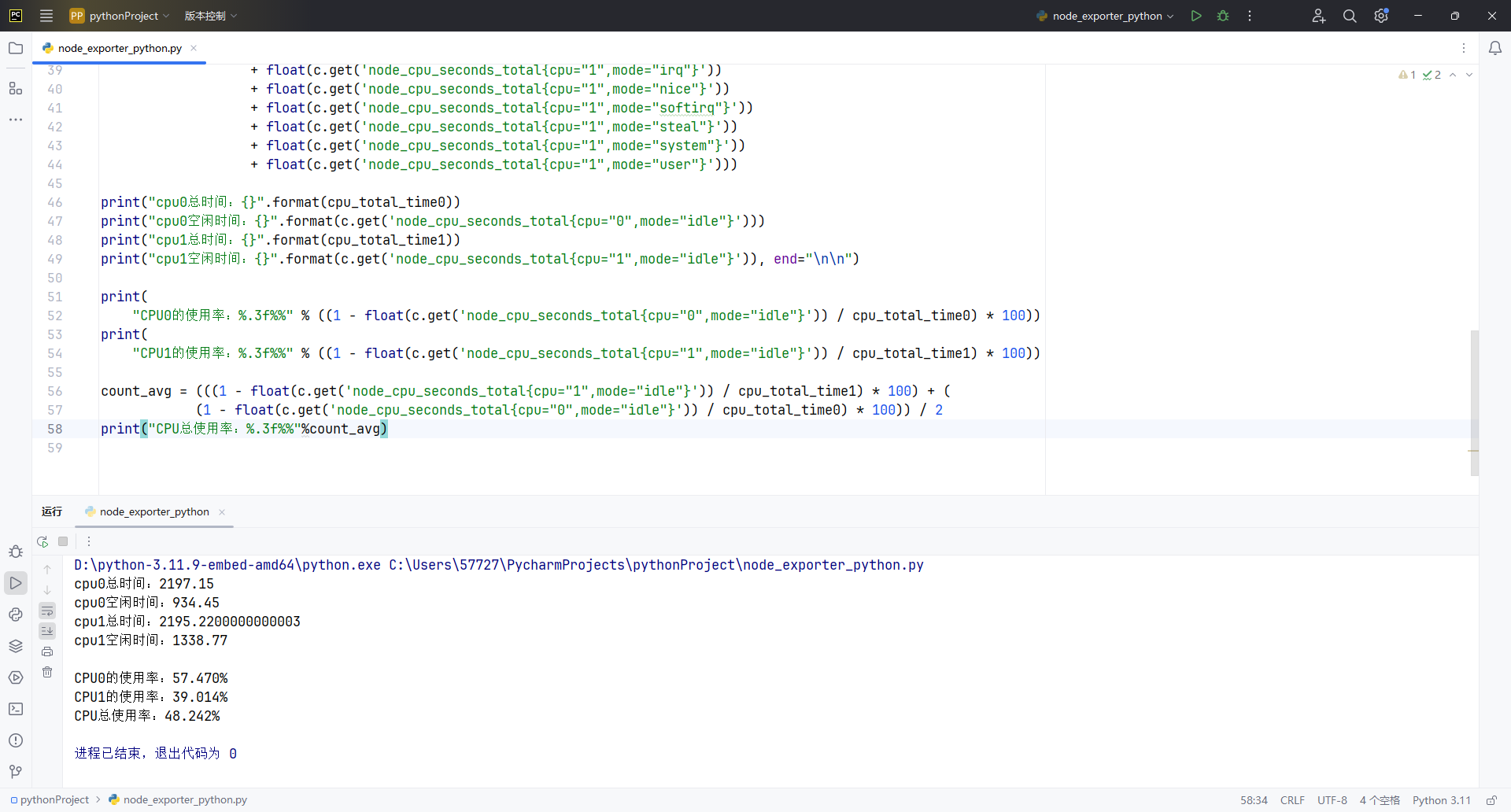Image resolution: width=1511 pixels, height=812 pixels.
Task: Run node_exporter_python with the green play icon
Action: pyautogui.click(x=1196, y=16)
